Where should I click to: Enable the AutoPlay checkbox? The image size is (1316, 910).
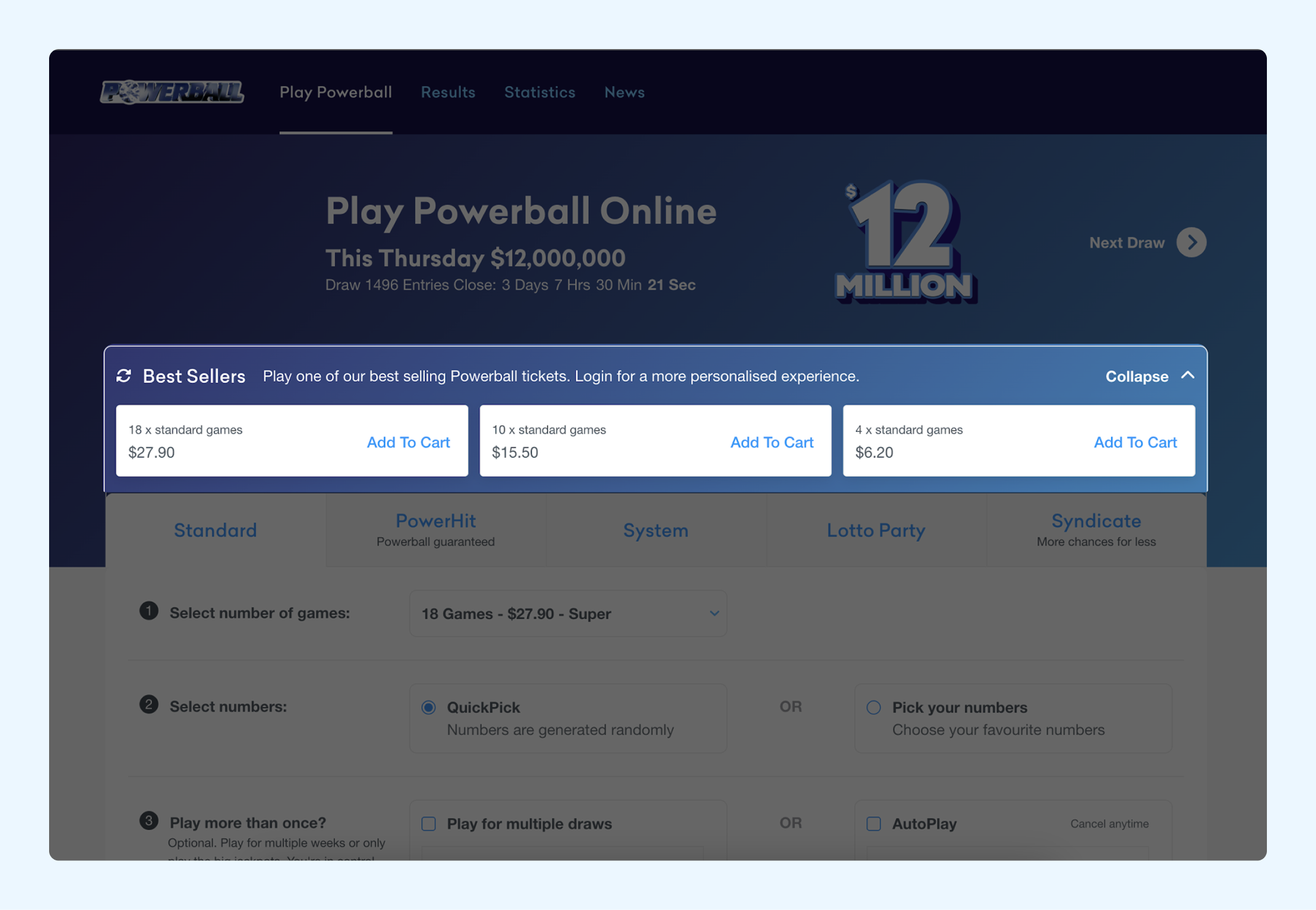click(x=873, y=823)
